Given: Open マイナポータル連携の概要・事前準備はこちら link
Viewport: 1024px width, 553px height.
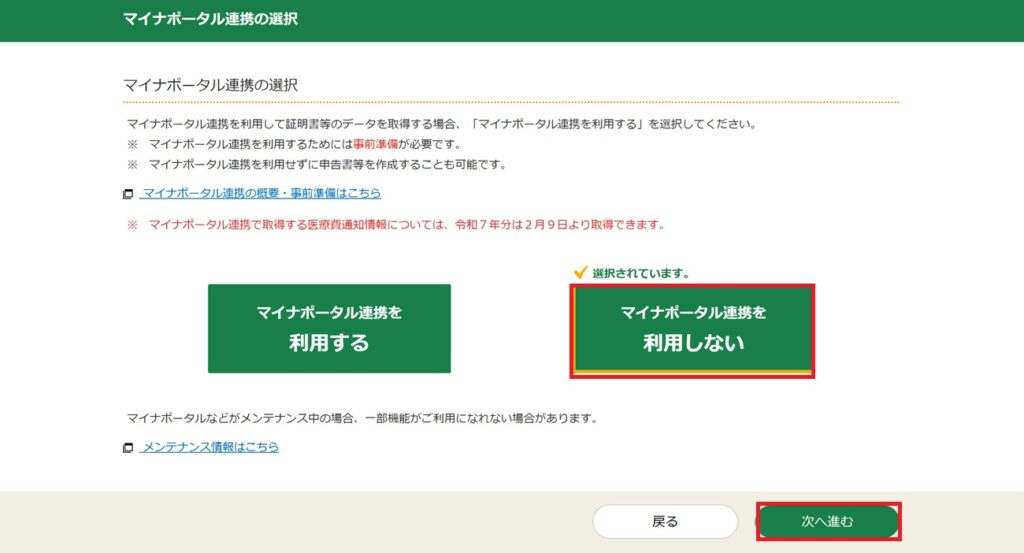Looking at the screenshot, I should (261, 193).
